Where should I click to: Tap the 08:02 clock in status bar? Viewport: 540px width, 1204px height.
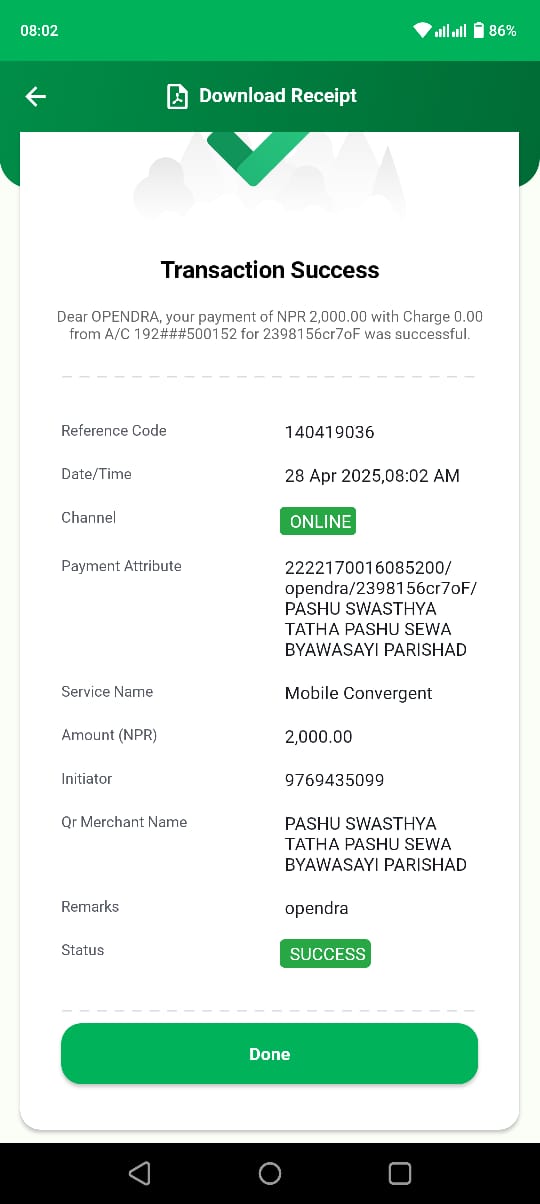pyautogui.click(x=39, y=31)
